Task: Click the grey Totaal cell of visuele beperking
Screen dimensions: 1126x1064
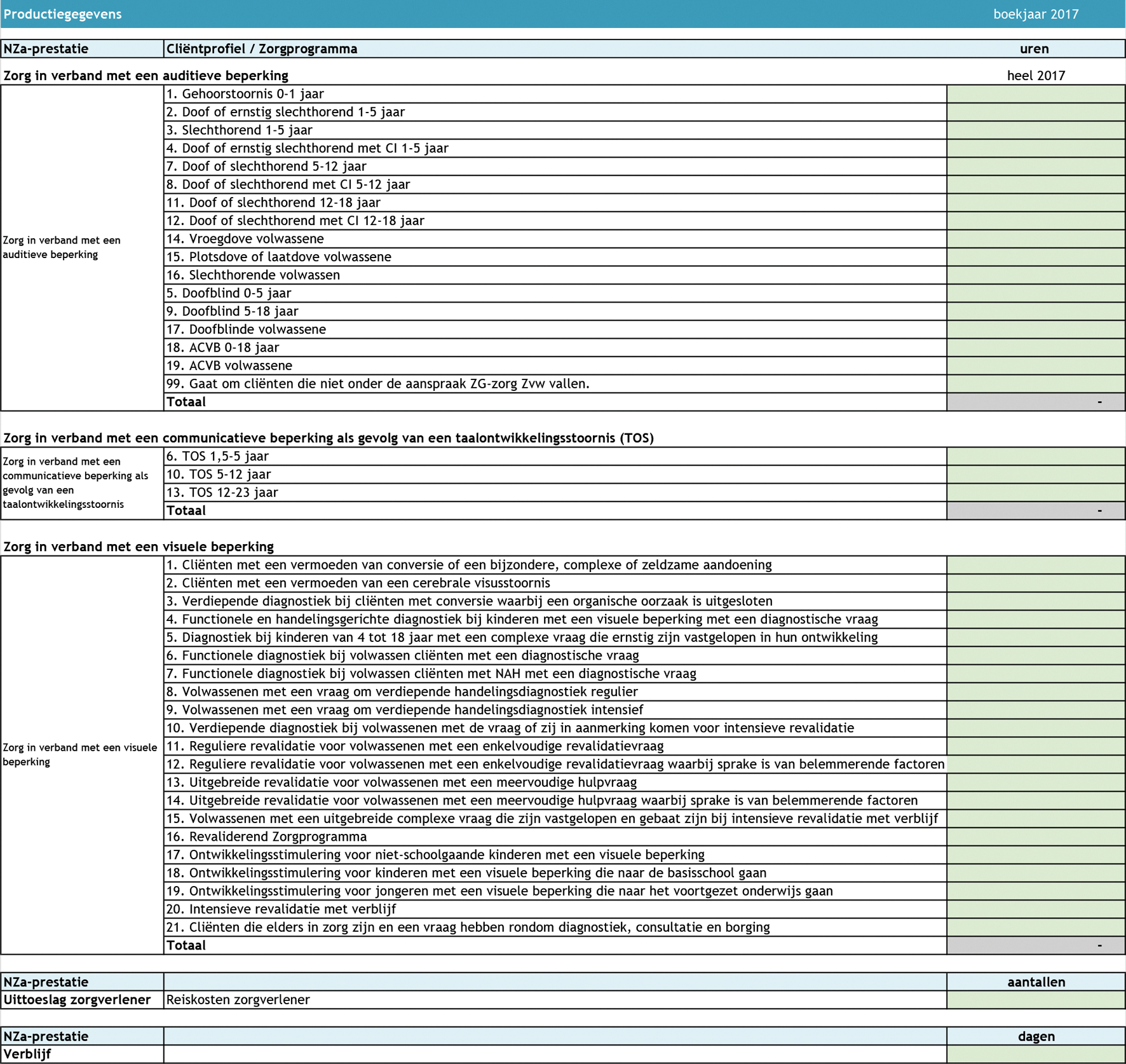Action: [x=1035, y=945]
